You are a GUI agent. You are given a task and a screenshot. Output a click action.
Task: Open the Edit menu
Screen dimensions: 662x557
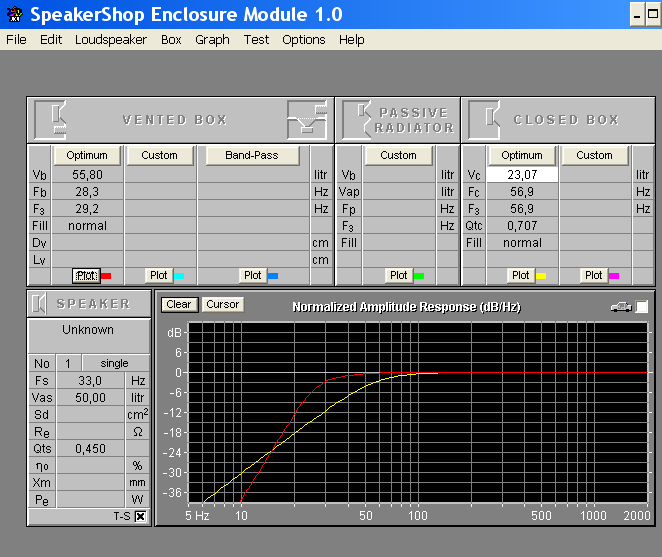click(51, 40)
